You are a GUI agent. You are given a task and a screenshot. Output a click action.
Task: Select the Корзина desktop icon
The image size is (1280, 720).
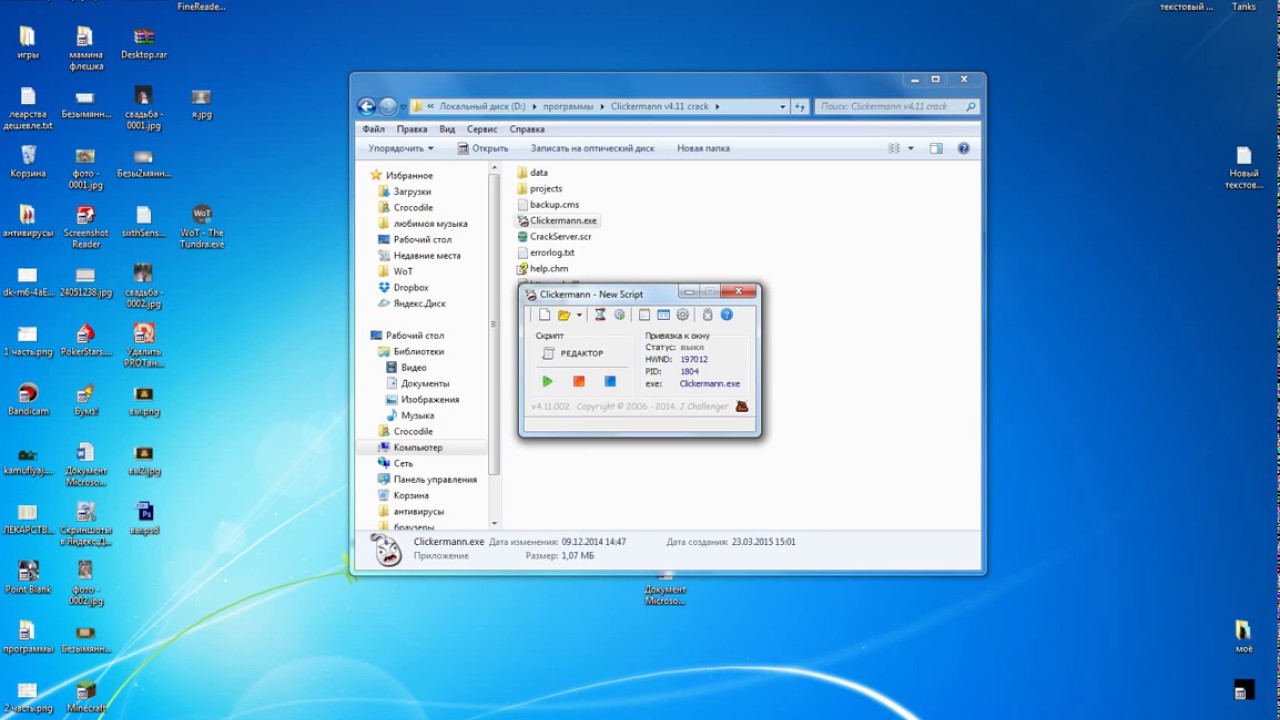tap(28, 161)
